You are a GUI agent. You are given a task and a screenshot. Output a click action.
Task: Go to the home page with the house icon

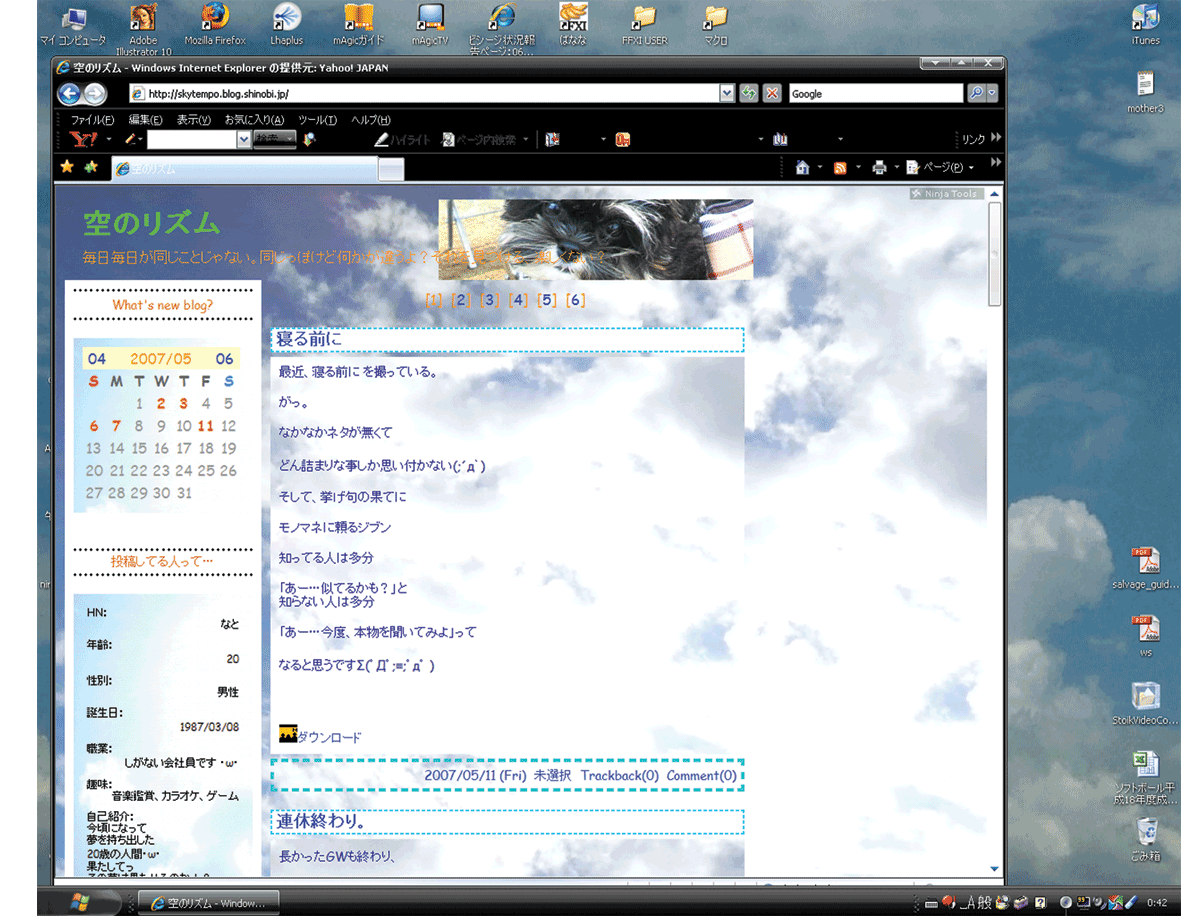(802, 167)
